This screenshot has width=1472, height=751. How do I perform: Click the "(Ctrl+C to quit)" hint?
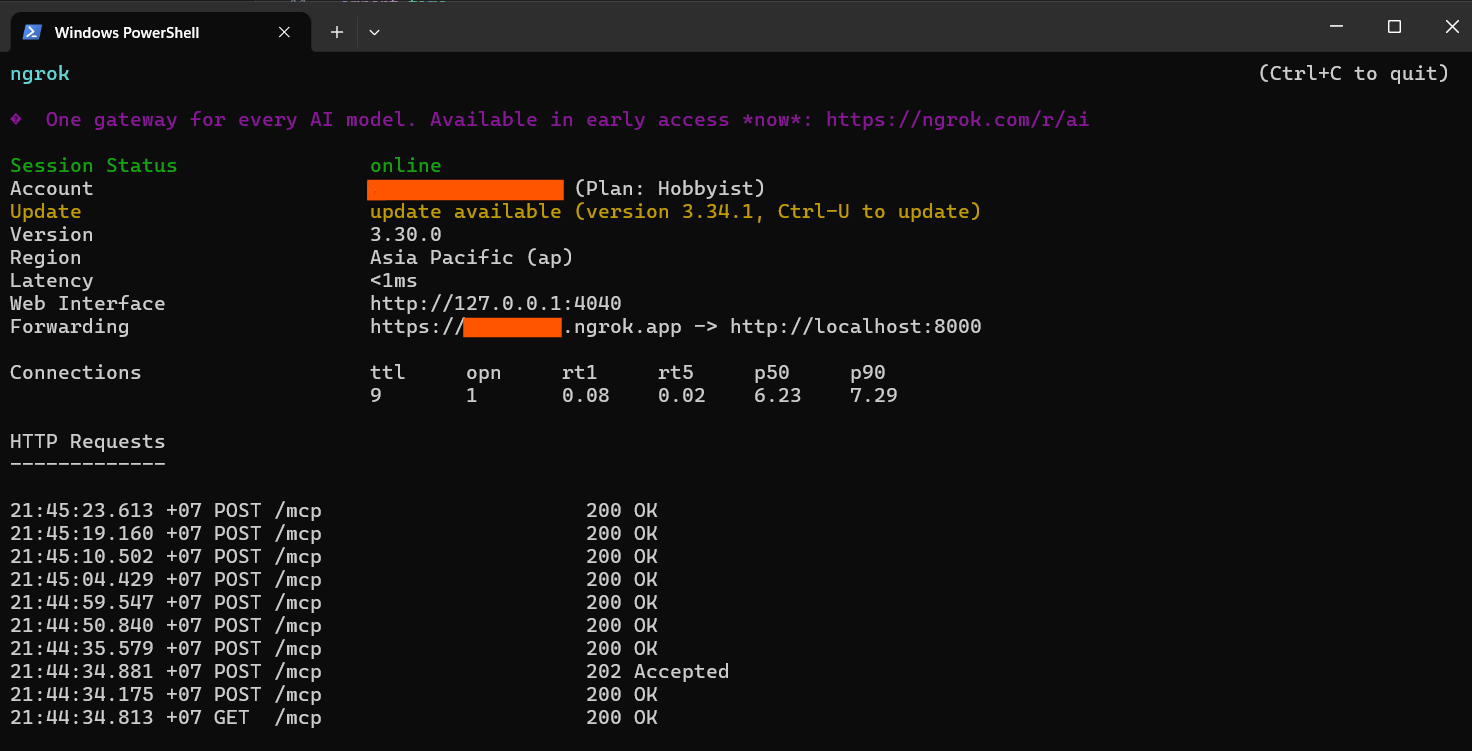point(1353,74)
